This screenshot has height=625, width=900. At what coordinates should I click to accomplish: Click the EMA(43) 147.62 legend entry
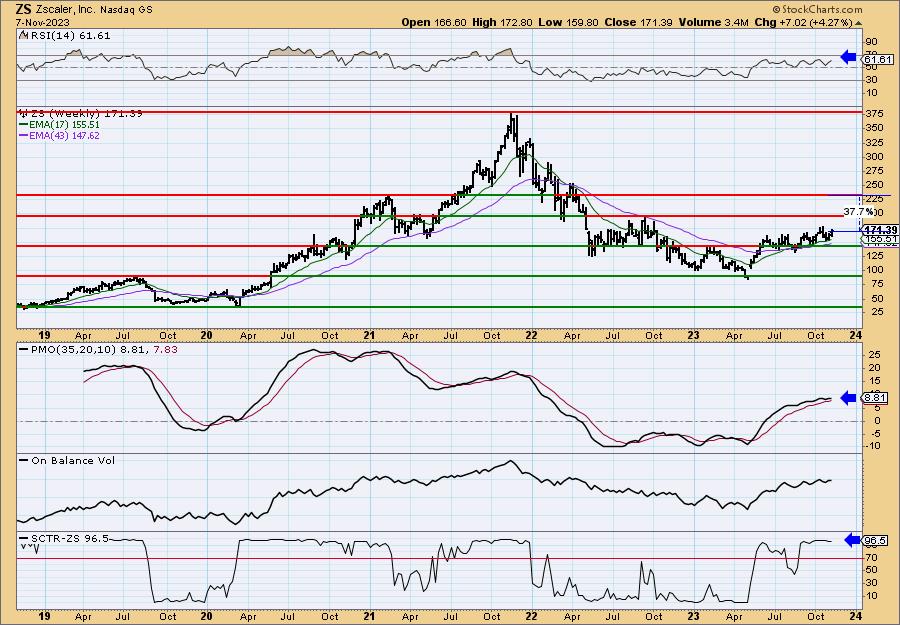64,136
